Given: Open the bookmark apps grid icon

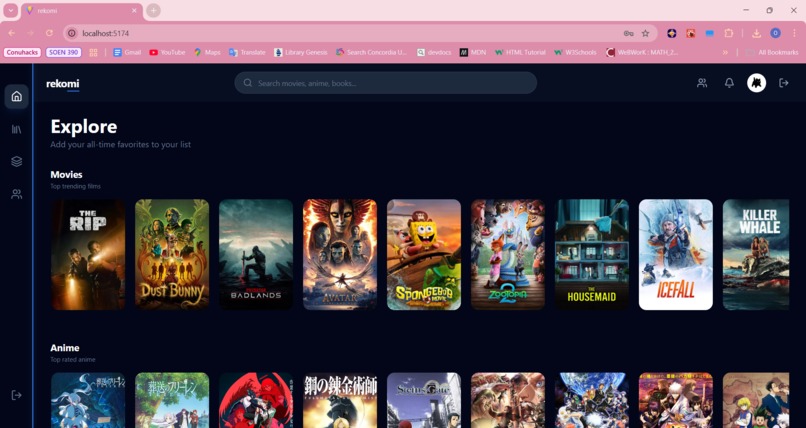Looking at the screenshot, I should [x=93, y=52].
